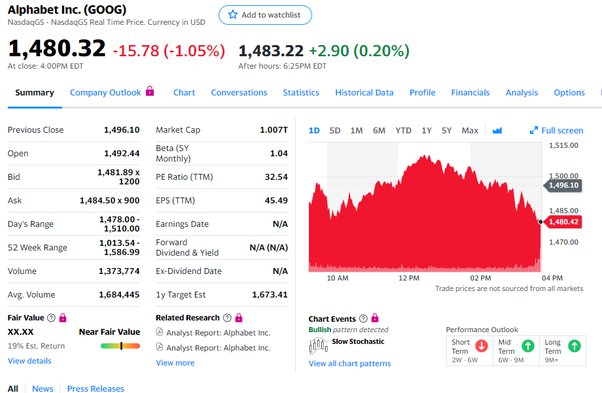The image size is (602, 393).
Task: Click the Fair Value help question mark
Action: pos(51,318)
